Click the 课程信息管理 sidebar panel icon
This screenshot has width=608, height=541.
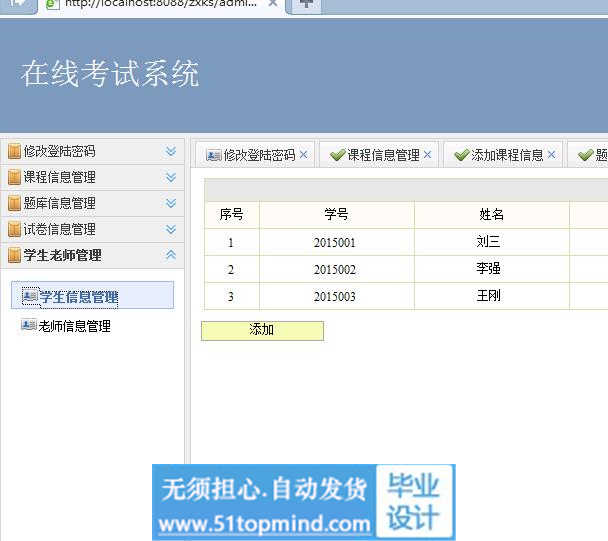tap(14, 178)
